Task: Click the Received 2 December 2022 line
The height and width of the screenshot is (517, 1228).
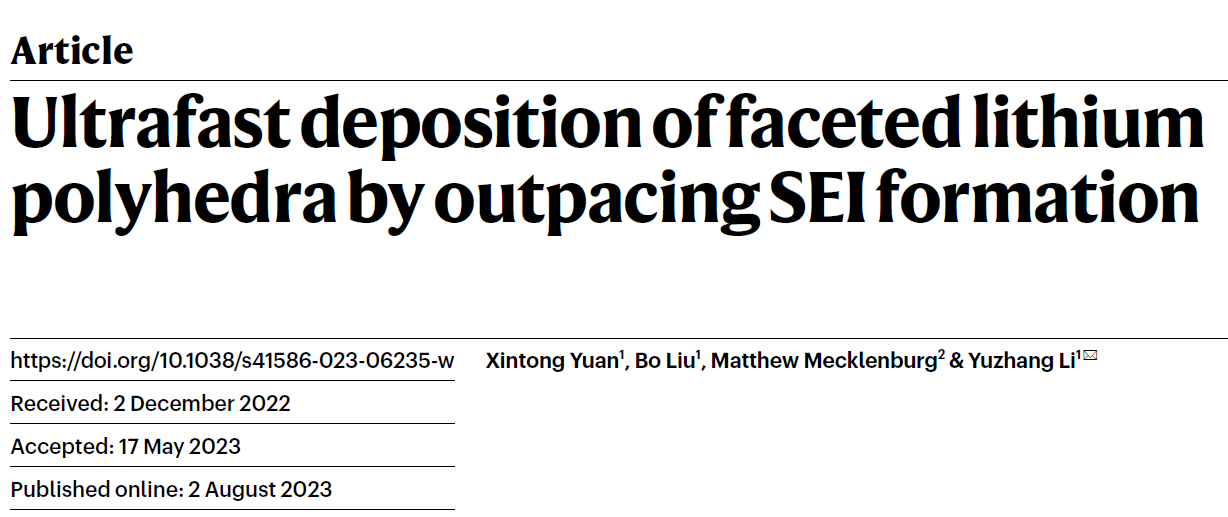Action: [151, 404]
